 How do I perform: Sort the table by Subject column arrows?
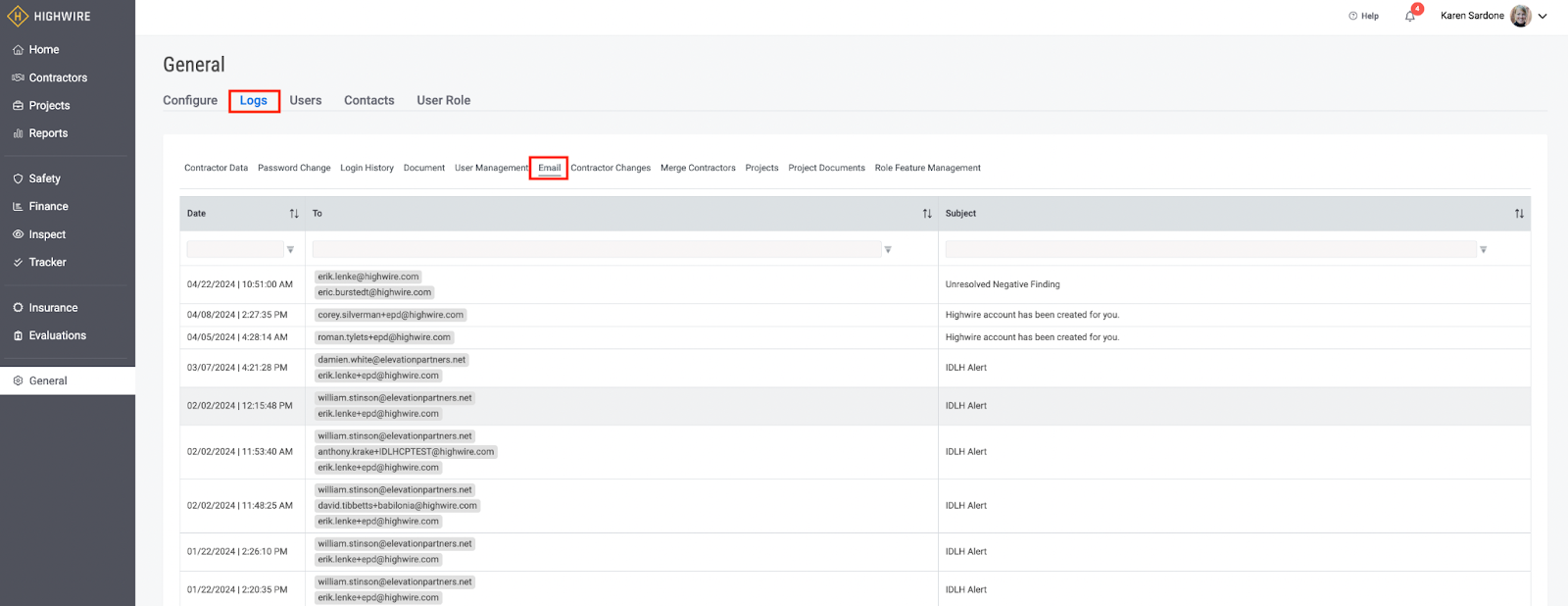pyautogui.click(x=1519, y=214)
